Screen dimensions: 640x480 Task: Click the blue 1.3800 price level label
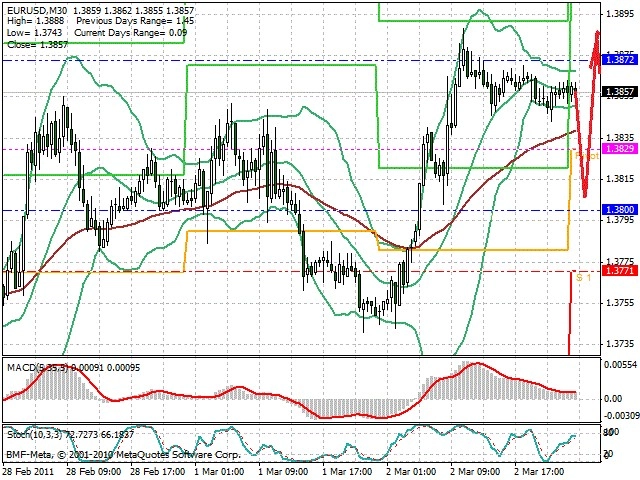(619, 210)
